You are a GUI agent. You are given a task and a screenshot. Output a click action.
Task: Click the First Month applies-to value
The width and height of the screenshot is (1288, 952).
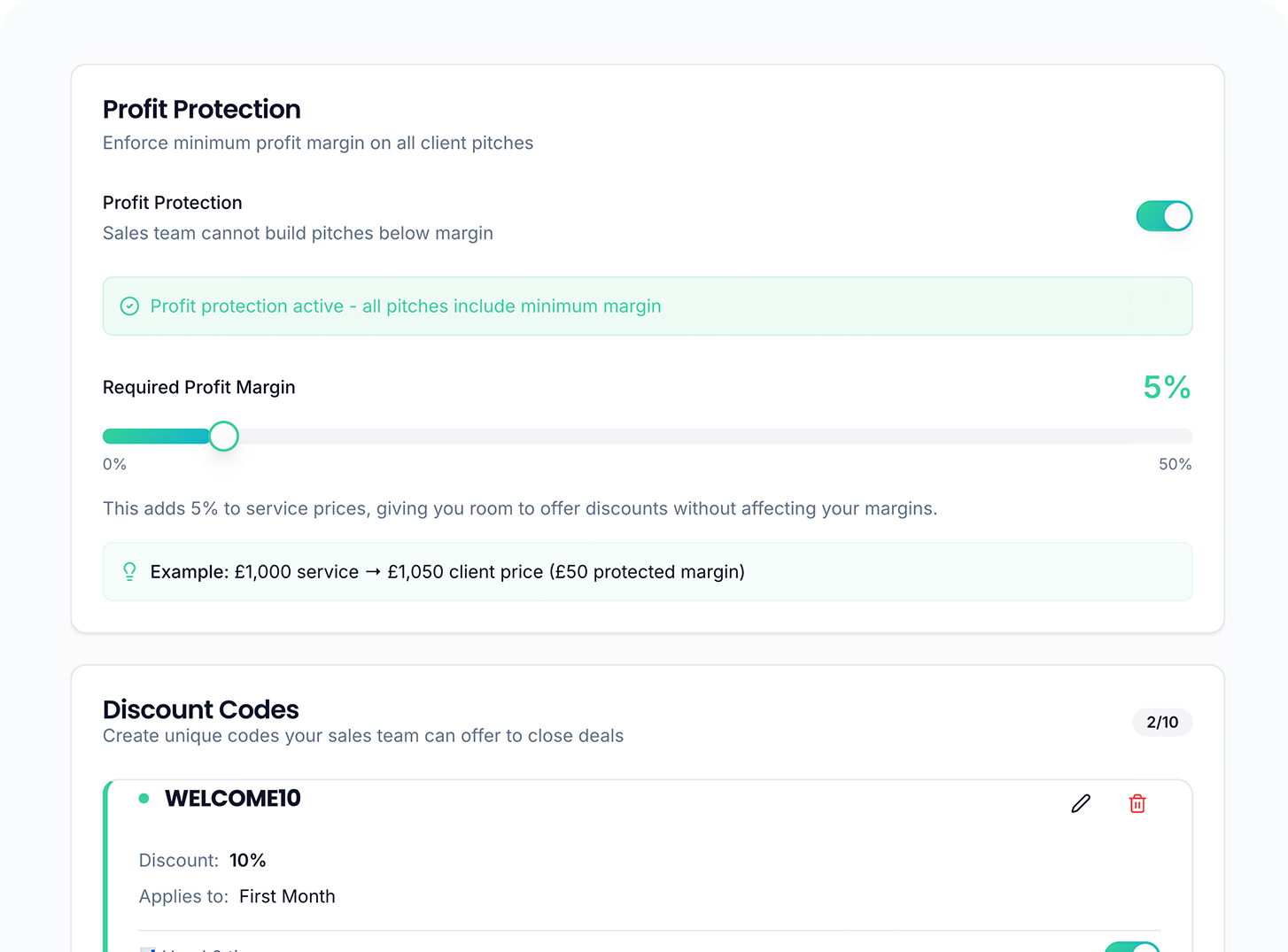tap(287, 896)
